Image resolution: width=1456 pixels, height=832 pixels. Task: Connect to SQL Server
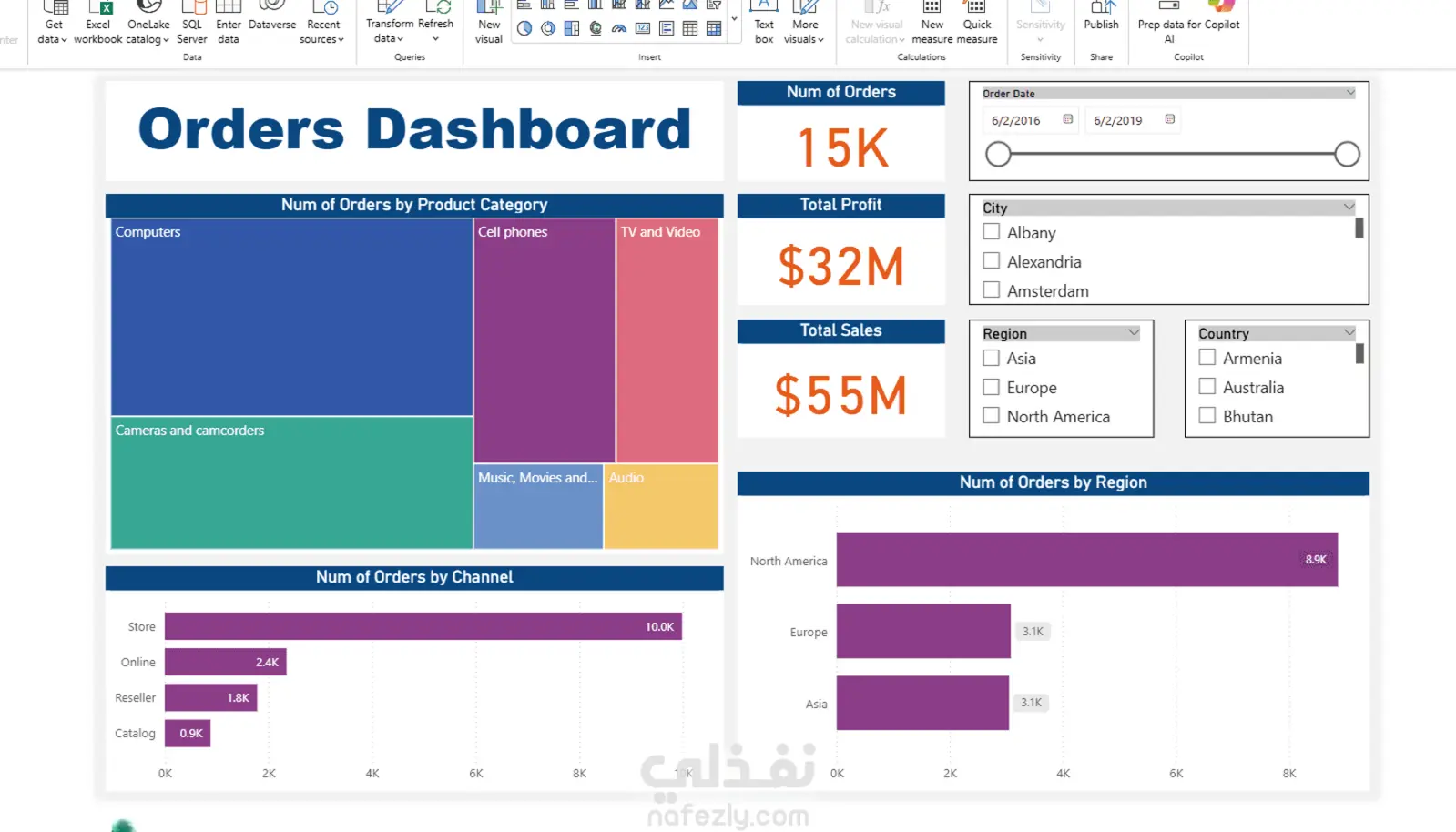[x=192, y=24]
